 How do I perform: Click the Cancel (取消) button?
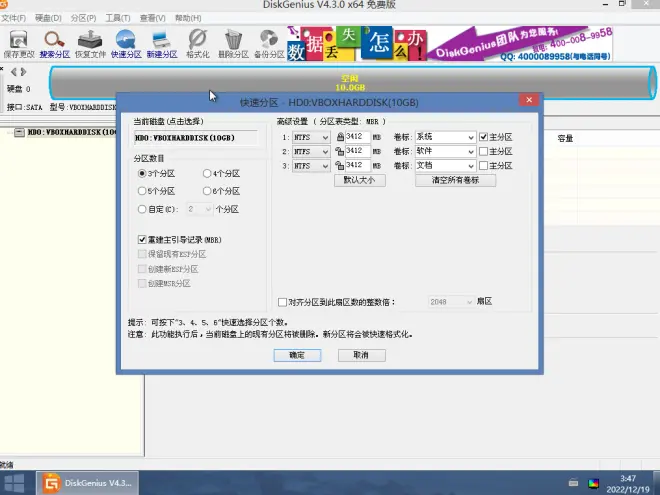[x=362, y=355]
